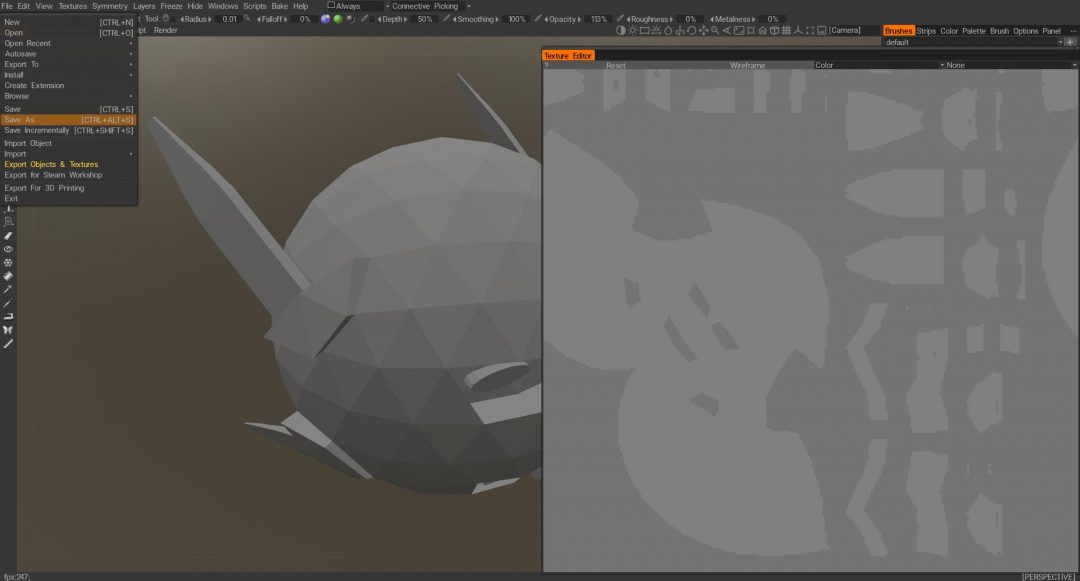Click the picture icon beside Camera
Screen dimensions: 1080x581
[x=822, y=30]
